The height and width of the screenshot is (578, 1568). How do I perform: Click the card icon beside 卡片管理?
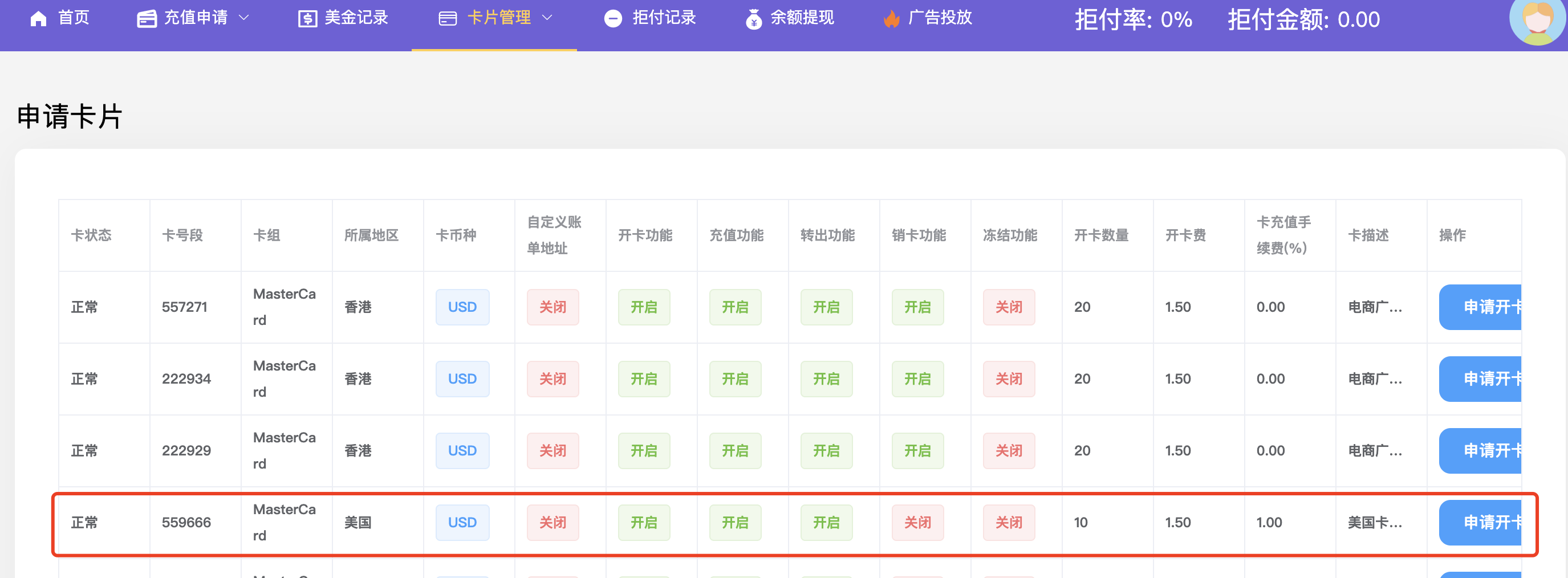[448, 19]
